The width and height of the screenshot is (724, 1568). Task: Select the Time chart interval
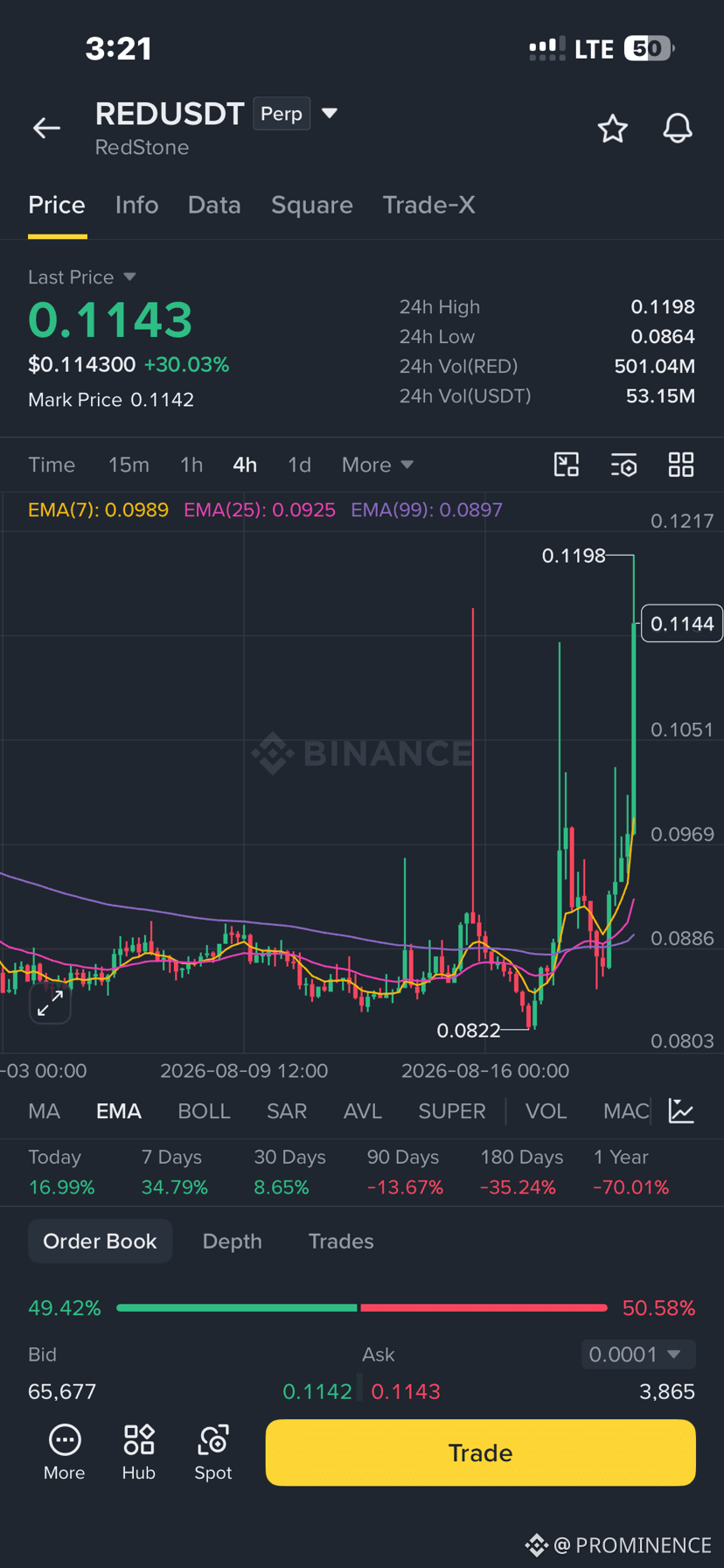click(x=52, y=465)
